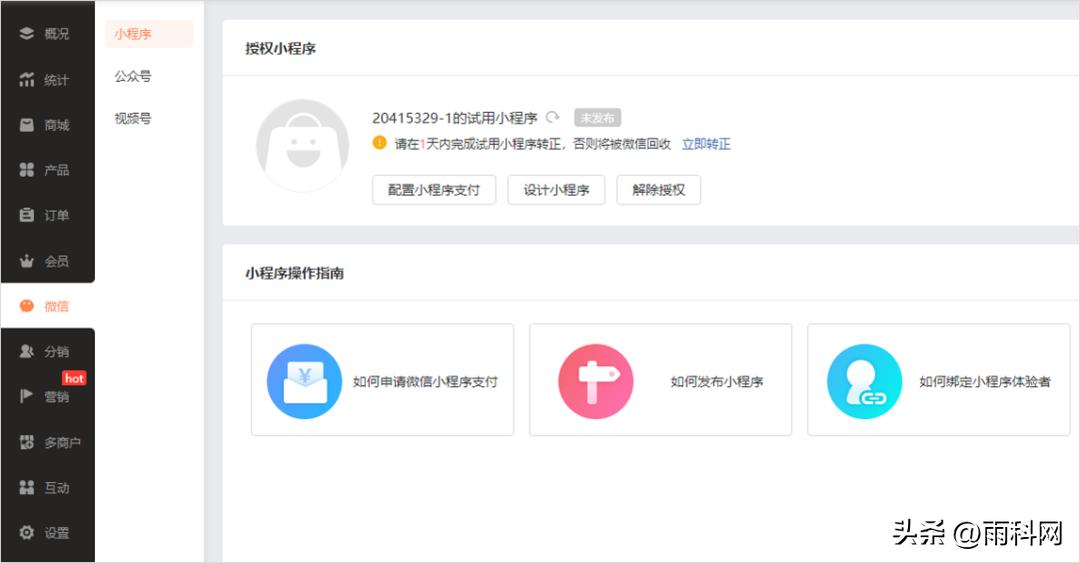Click the 分销 distribution people icon
Screen dimensions: 1080x563
(26, 351)
